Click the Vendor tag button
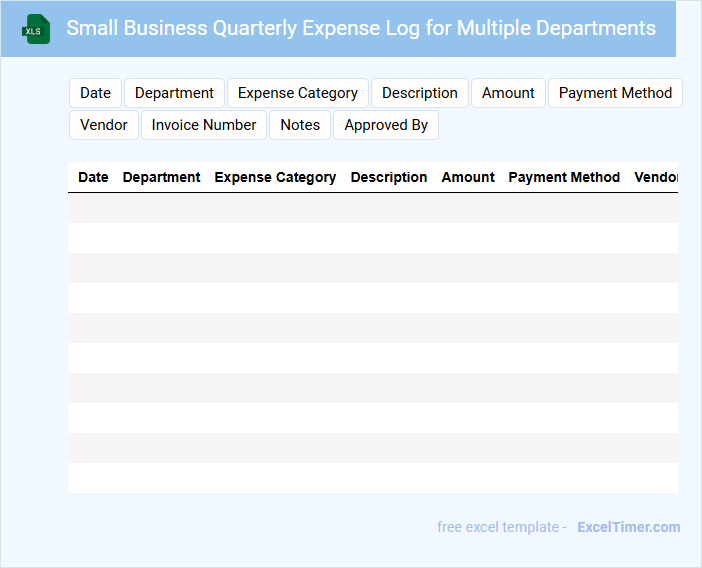The image size is (702, 568). pos(104,125)
